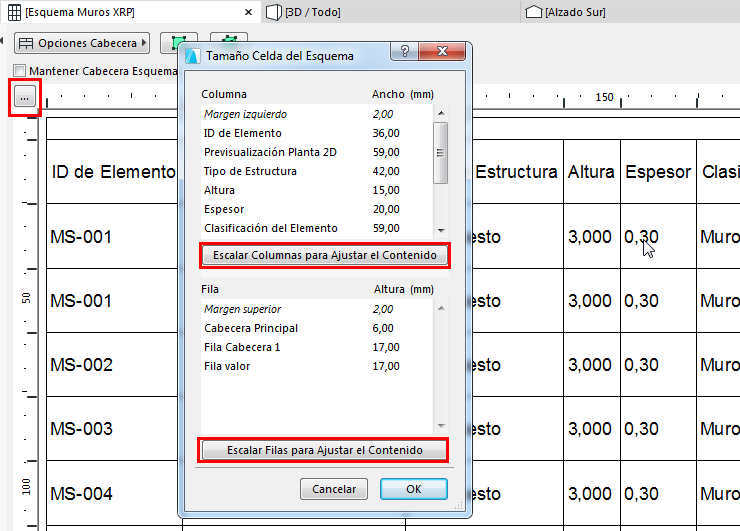Click the 15,00 width value
740x531 pixels.
coord(386,190)
